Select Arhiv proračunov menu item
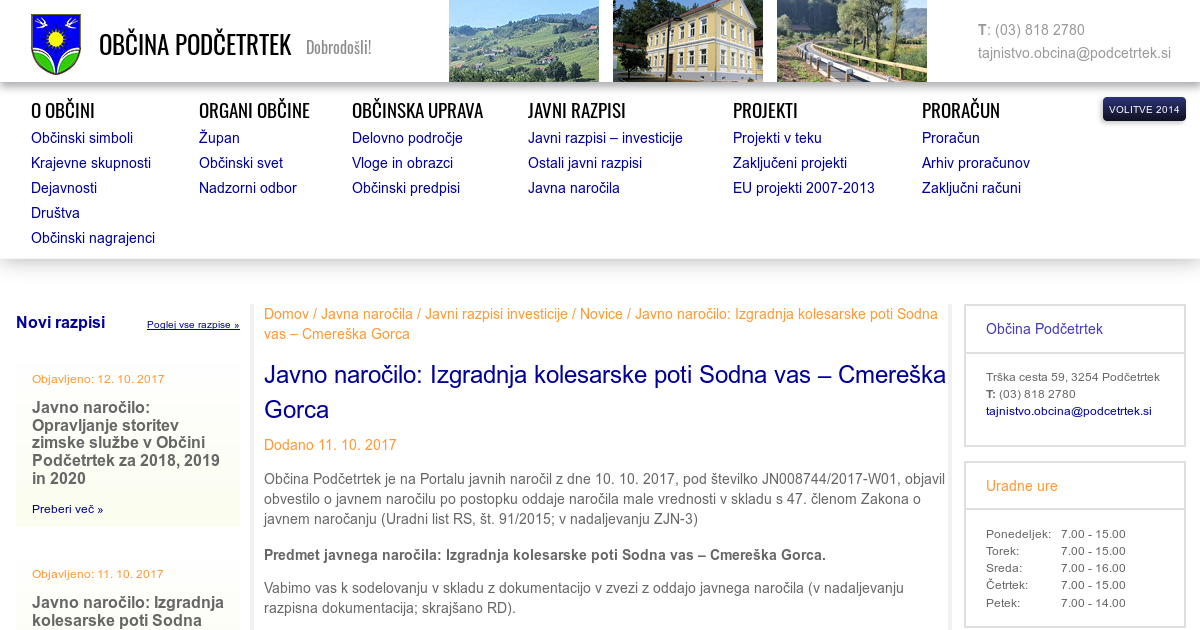The width and height of the screenshot is (1200, 630). click(x=975, y=163)
